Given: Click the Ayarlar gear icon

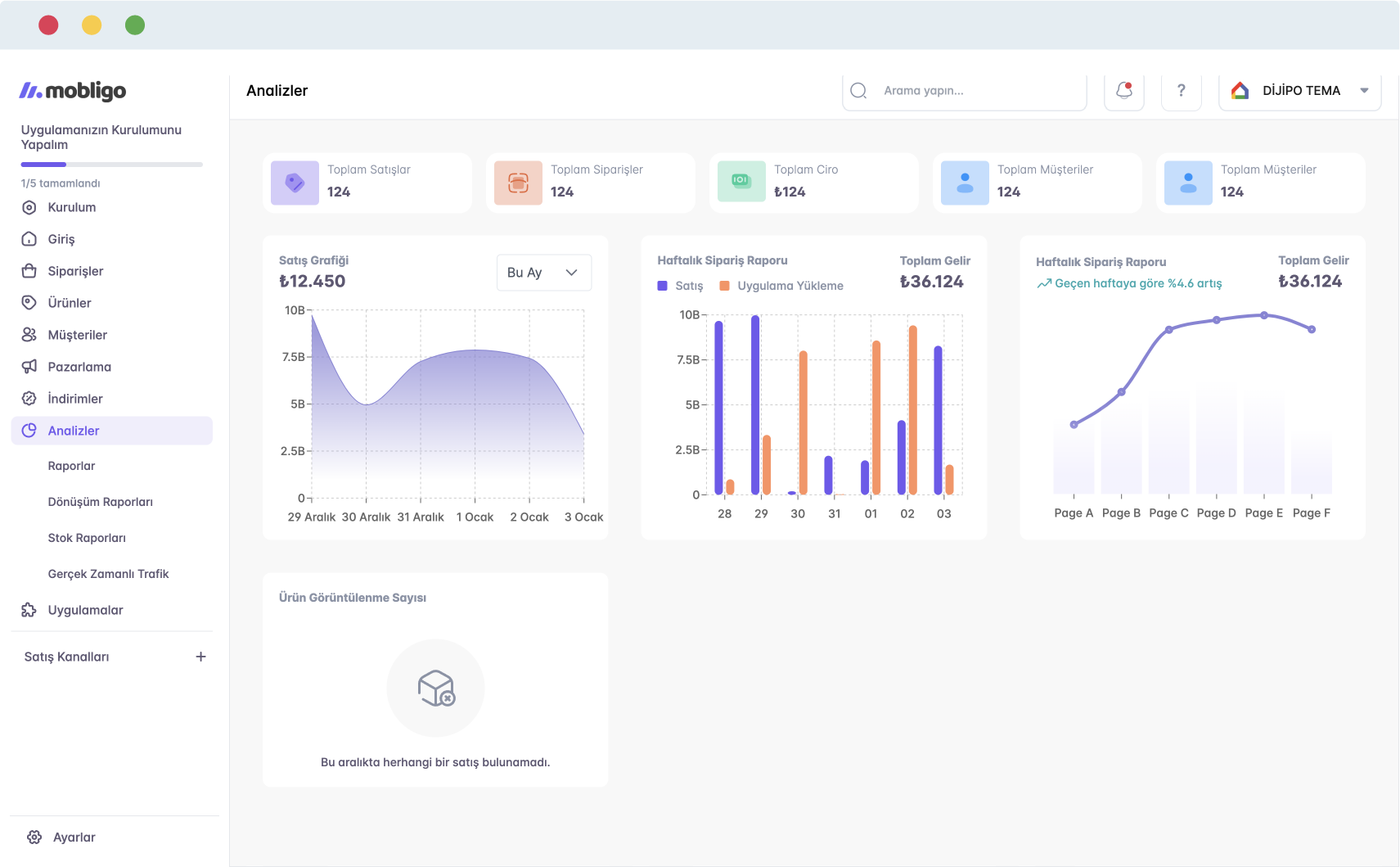Looking at the screenshot, I should [34, 837].
